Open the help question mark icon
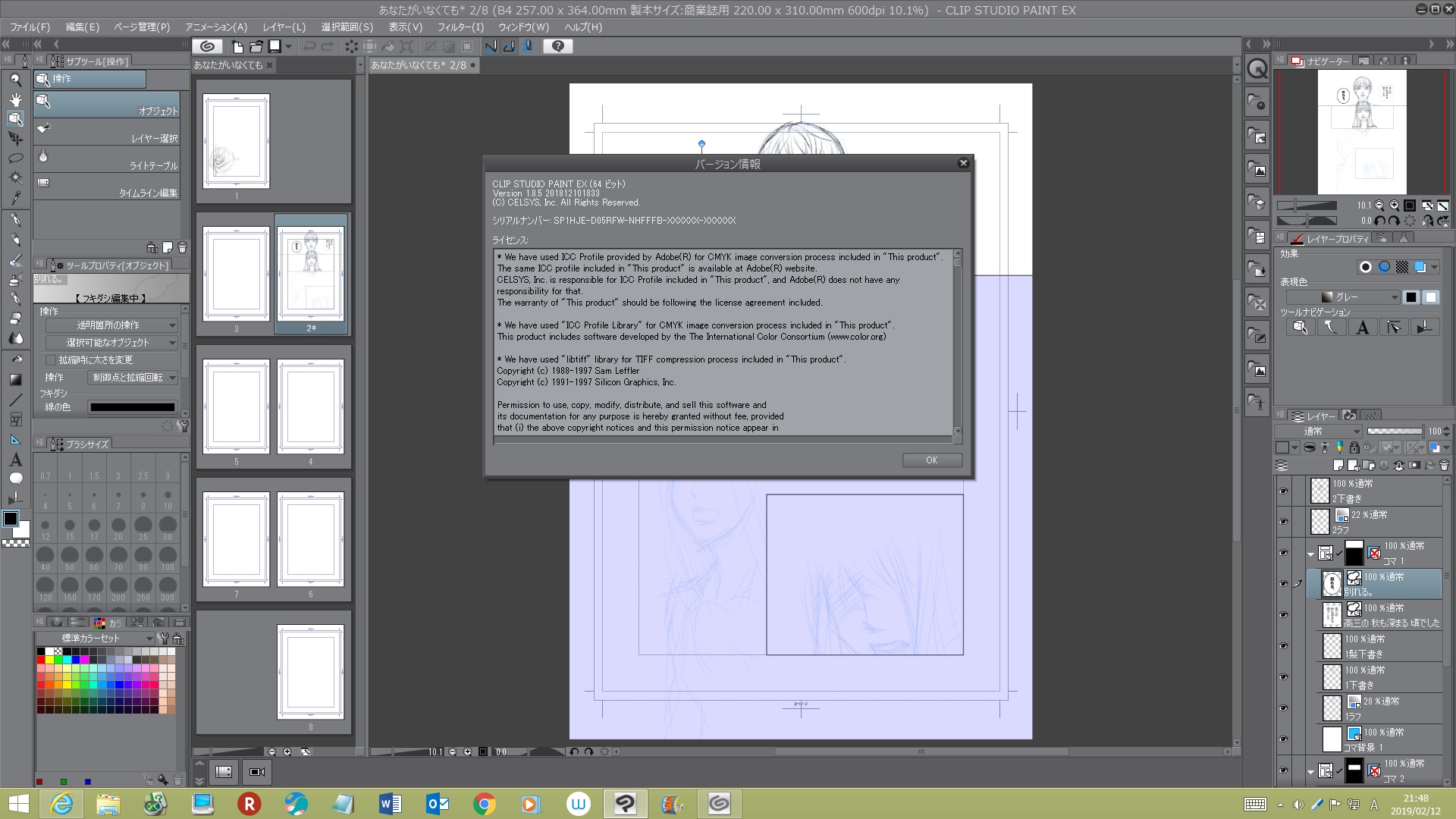1456x819 pixels. pos(558,46)
